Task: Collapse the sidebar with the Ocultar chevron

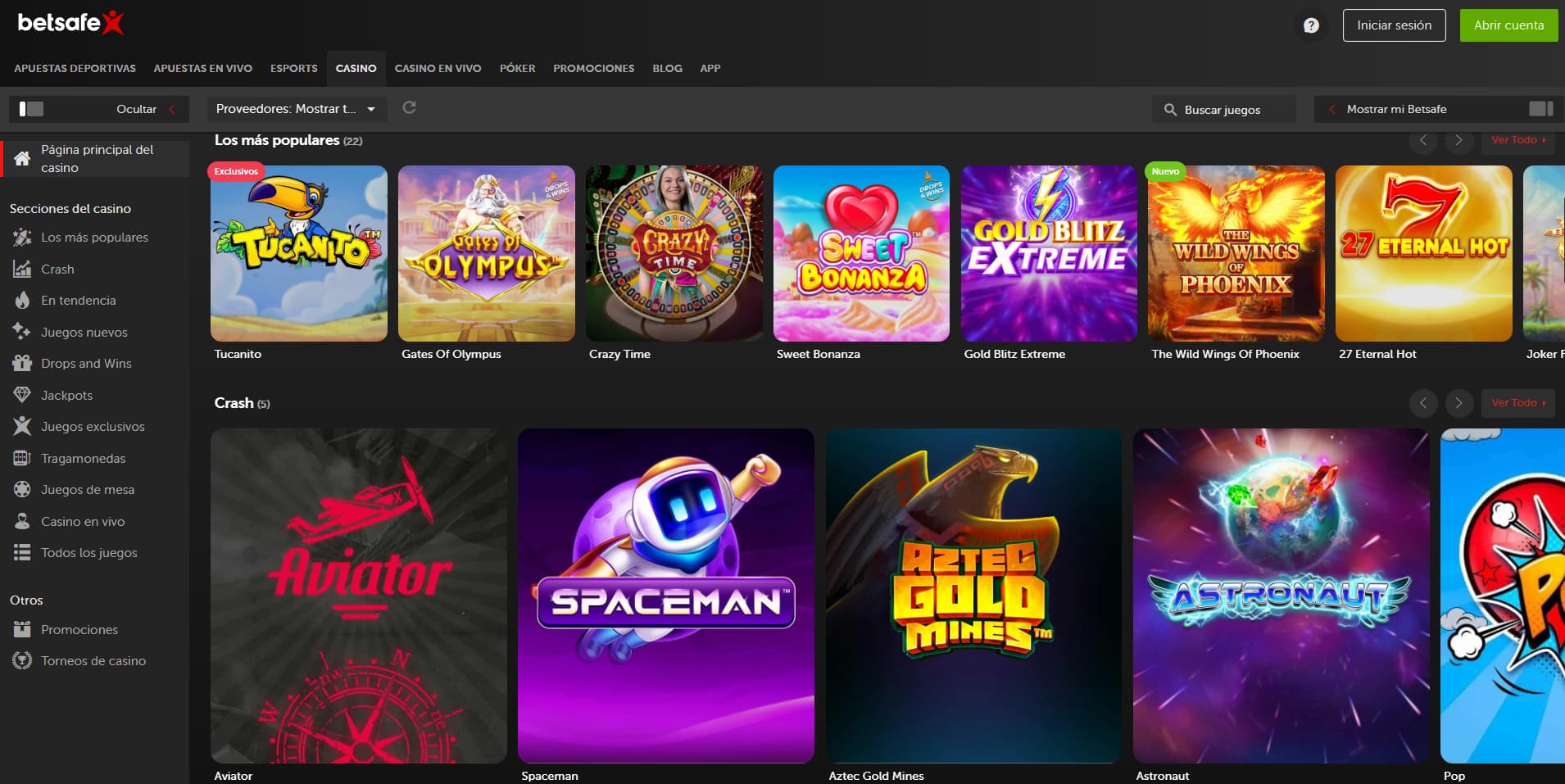Action: 171,108
